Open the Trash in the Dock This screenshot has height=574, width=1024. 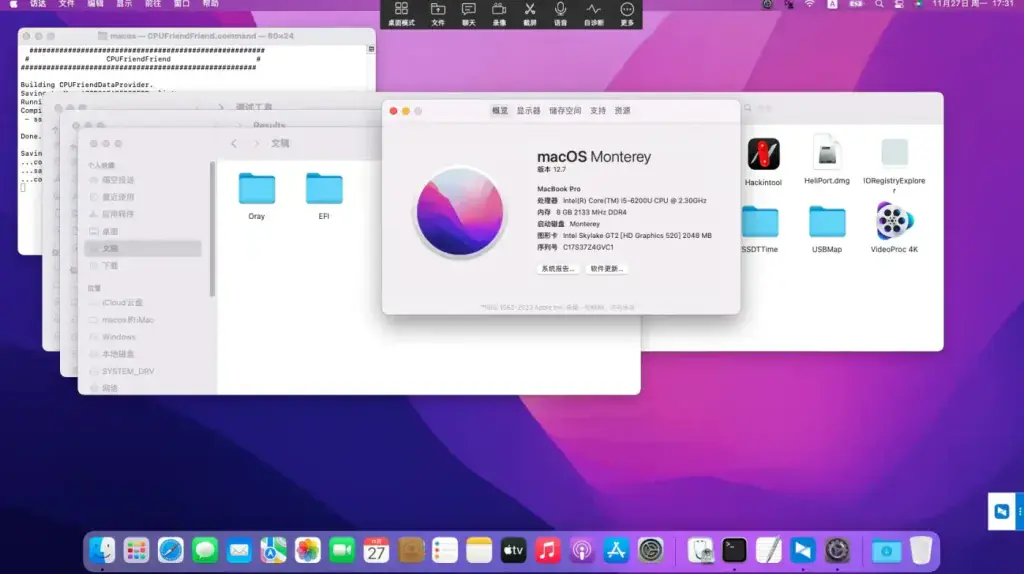[x=921, y=550]
